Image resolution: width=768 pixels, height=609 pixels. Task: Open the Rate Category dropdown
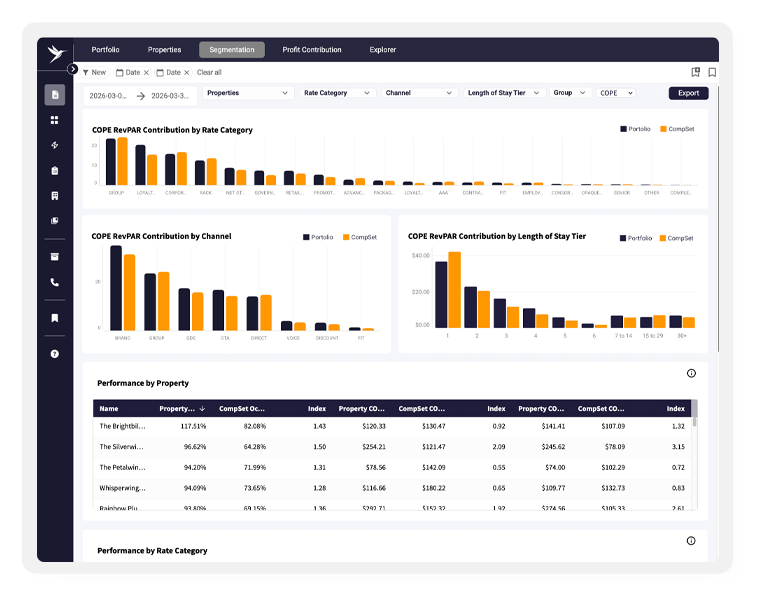coord(337,93)
